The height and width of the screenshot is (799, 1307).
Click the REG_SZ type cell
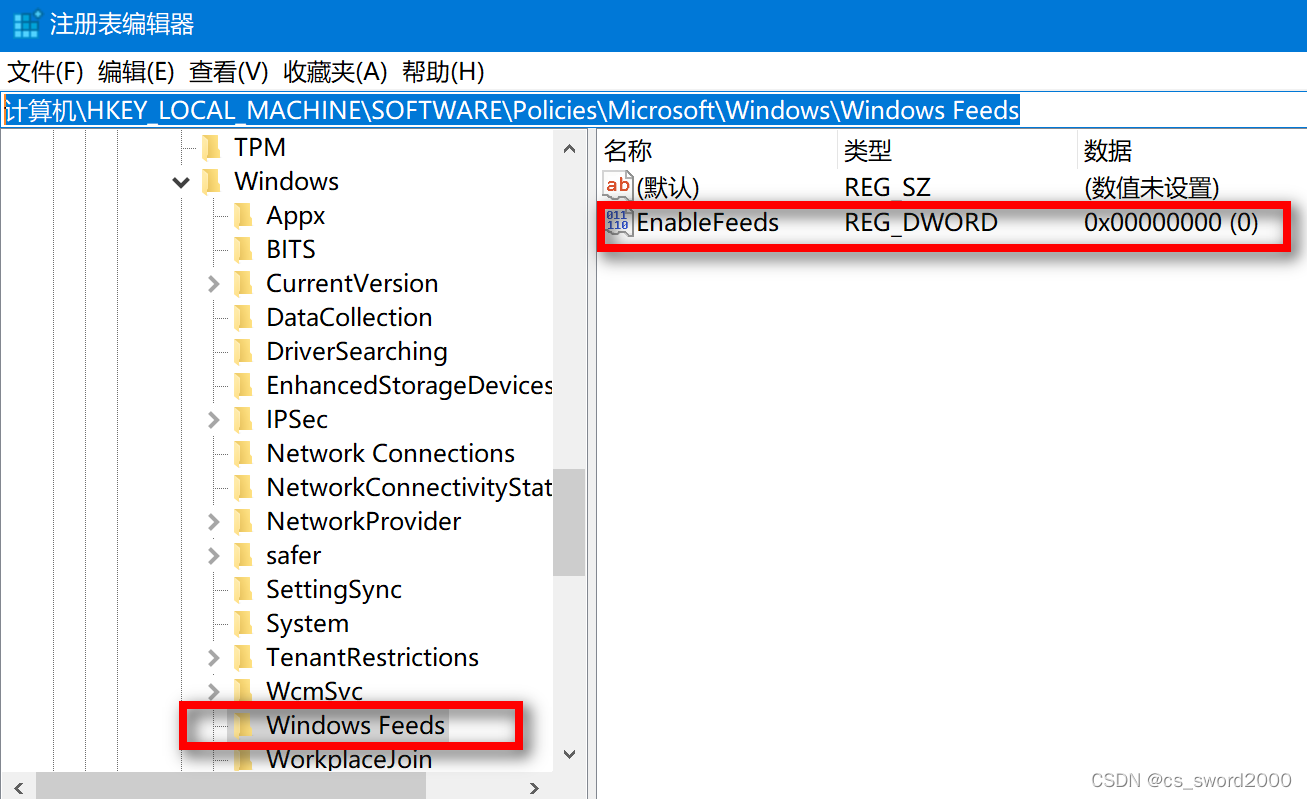point(887,187)
